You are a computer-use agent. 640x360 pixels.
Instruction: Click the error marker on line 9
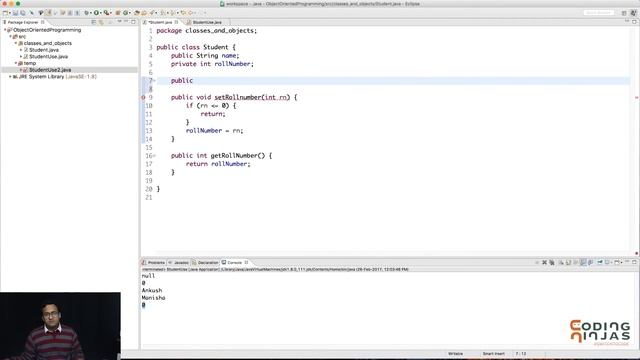pos(143,97)
